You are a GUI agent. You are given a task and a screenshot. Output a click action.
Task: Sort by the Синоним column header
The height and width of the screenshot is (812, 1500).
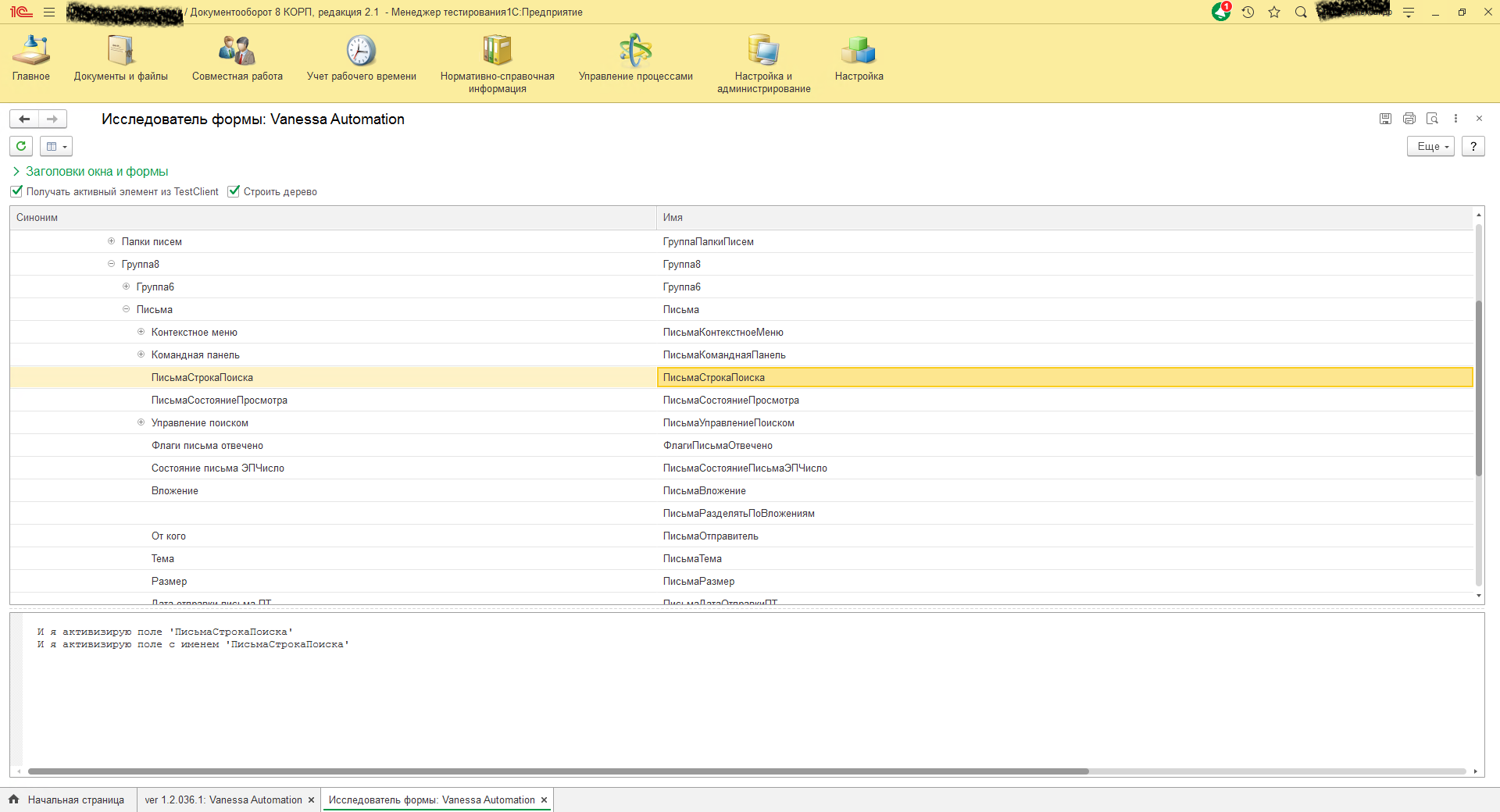click(x=334, y=218)
